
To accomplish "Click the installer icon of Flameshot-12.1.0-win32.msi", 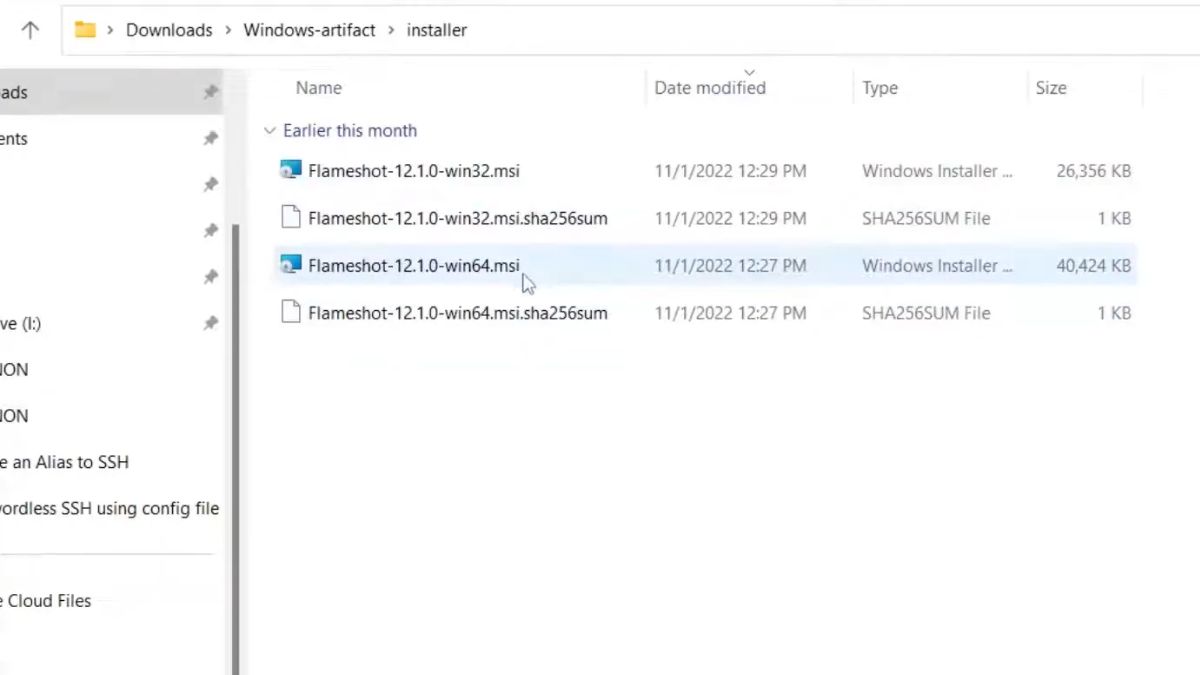I will click(x=291, y=171).
